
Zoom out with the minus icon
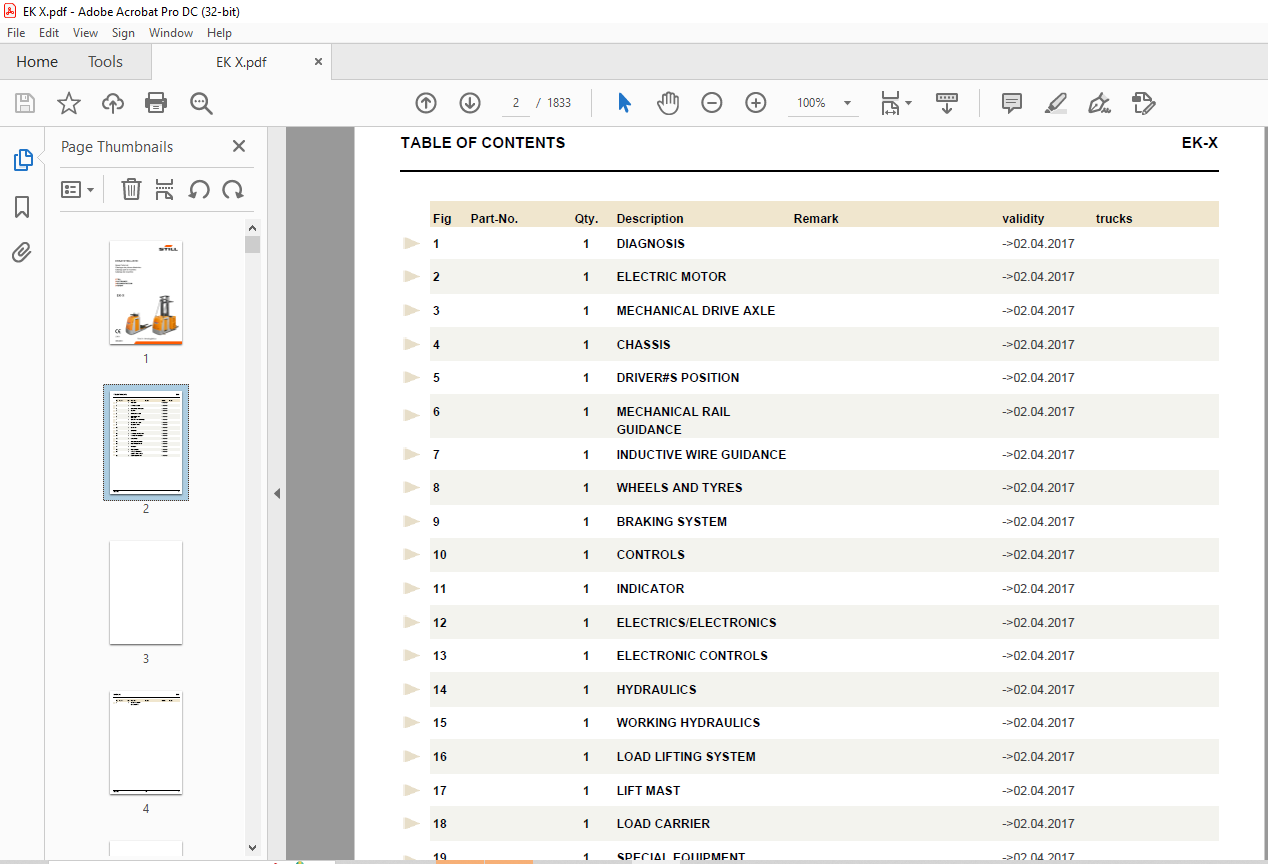click(712, 103)
